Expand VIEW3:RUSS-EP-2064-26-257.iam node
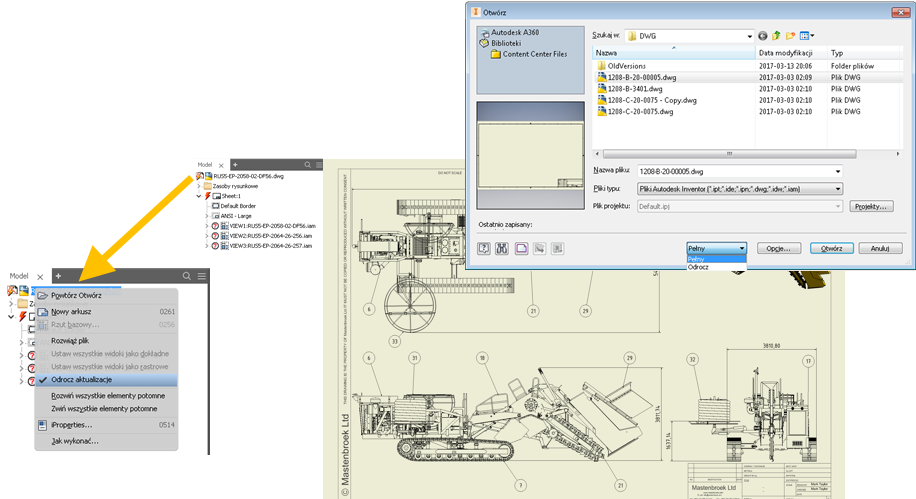 tap(207, 246)
